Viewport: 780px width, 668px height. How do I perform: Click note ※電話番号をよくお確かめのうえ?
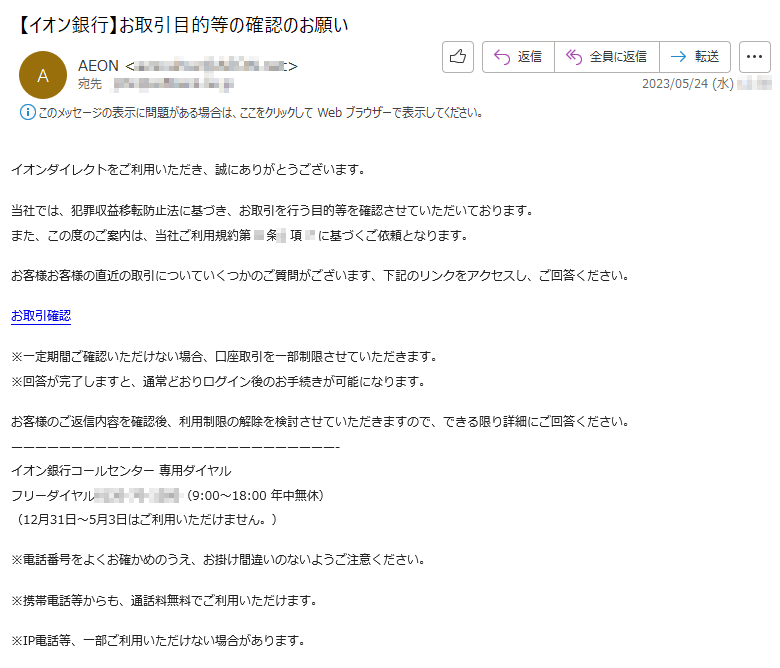pyautogui.click(x=219, y=560)
